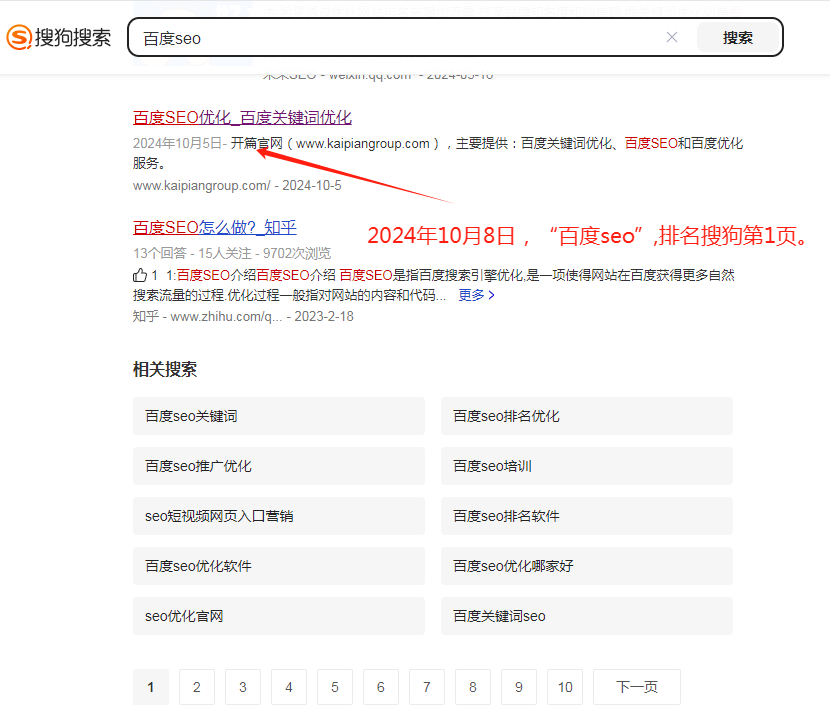Click the thumbs-up icon on the Zhihu result
Screen dimensions: 830x718
pos(141,276)
